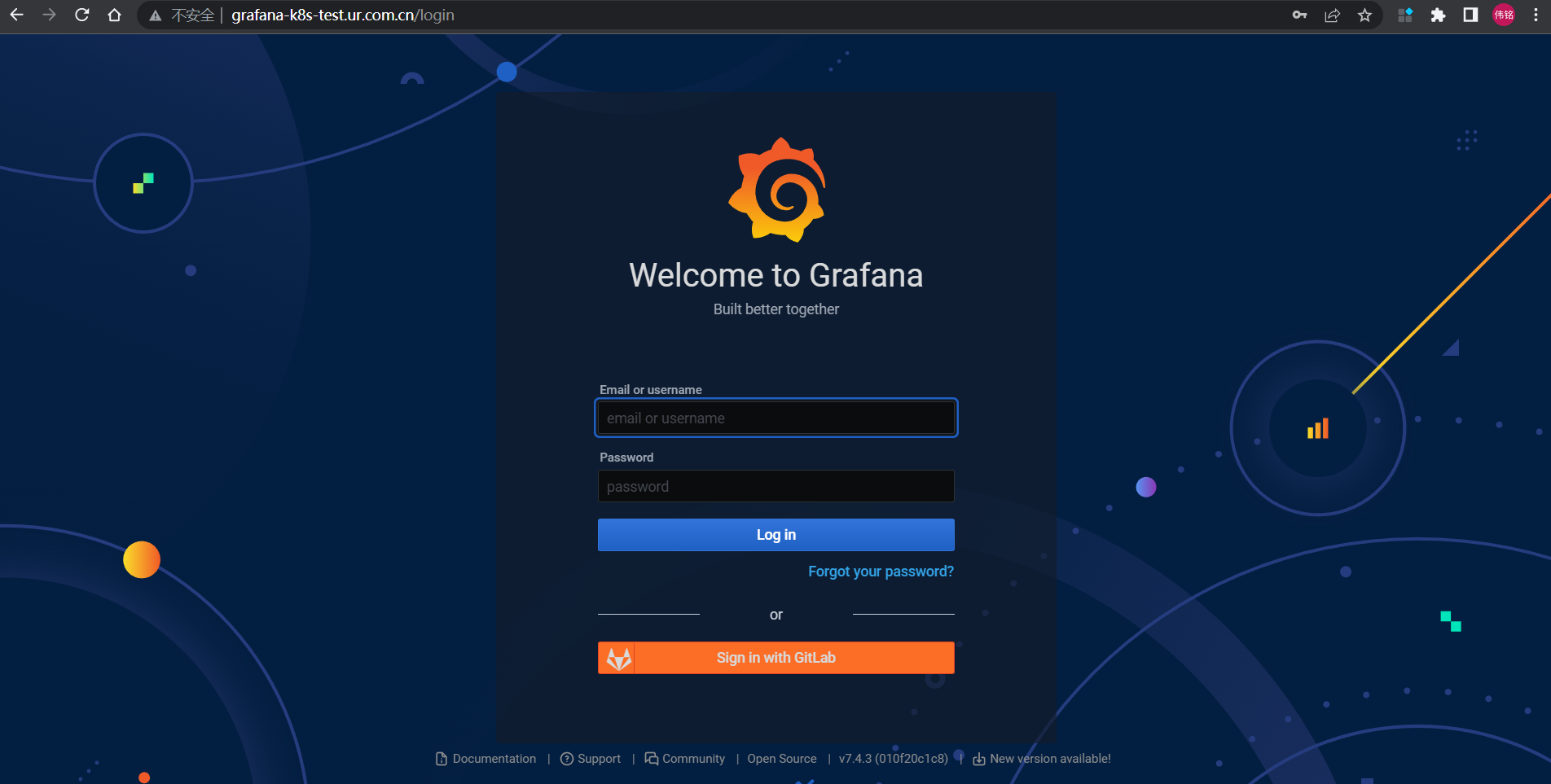Reload the Grafana login page
The width and height of the screenshot is (1551, 784).
[81, 15]
